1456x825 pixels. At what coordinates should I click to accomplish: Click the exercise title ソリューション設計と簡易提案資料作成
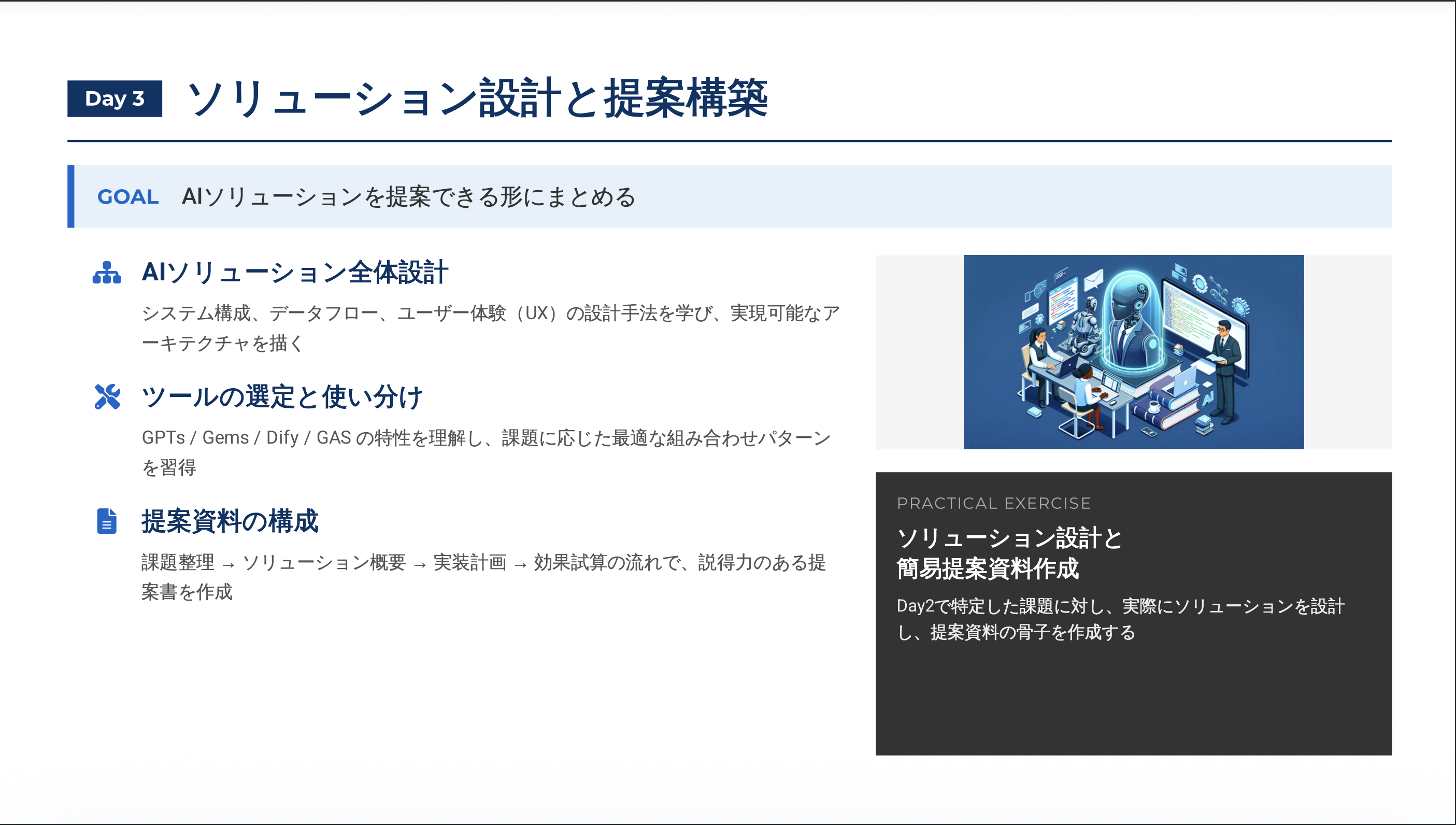tap(1008, 553)
